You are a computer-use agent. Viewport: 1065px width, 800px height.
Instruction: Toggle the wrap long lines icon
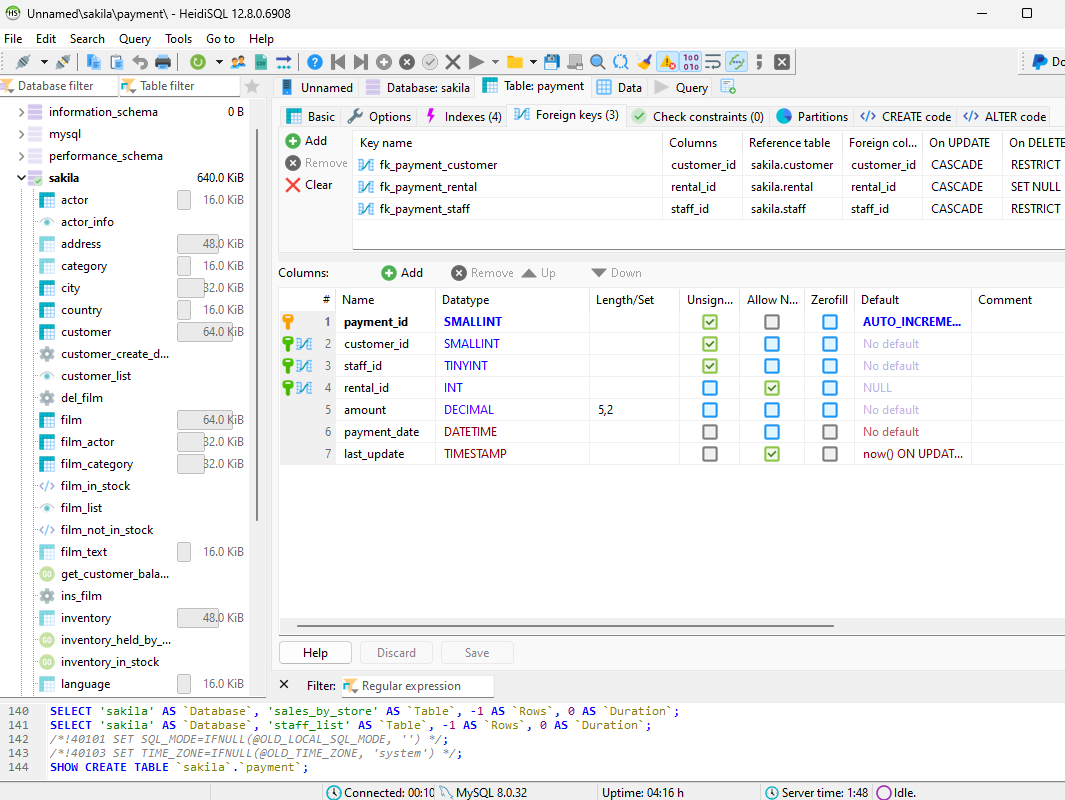[x=712, y=62]
